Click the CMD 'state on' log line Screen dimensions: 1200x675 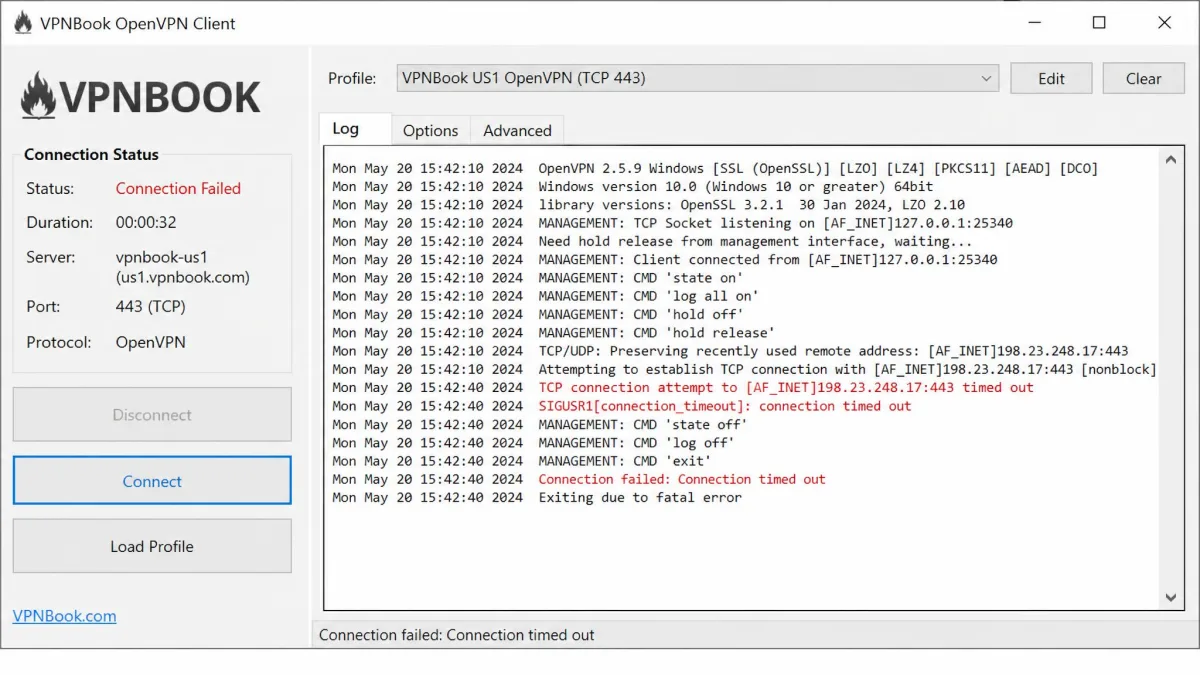[537, 277]
